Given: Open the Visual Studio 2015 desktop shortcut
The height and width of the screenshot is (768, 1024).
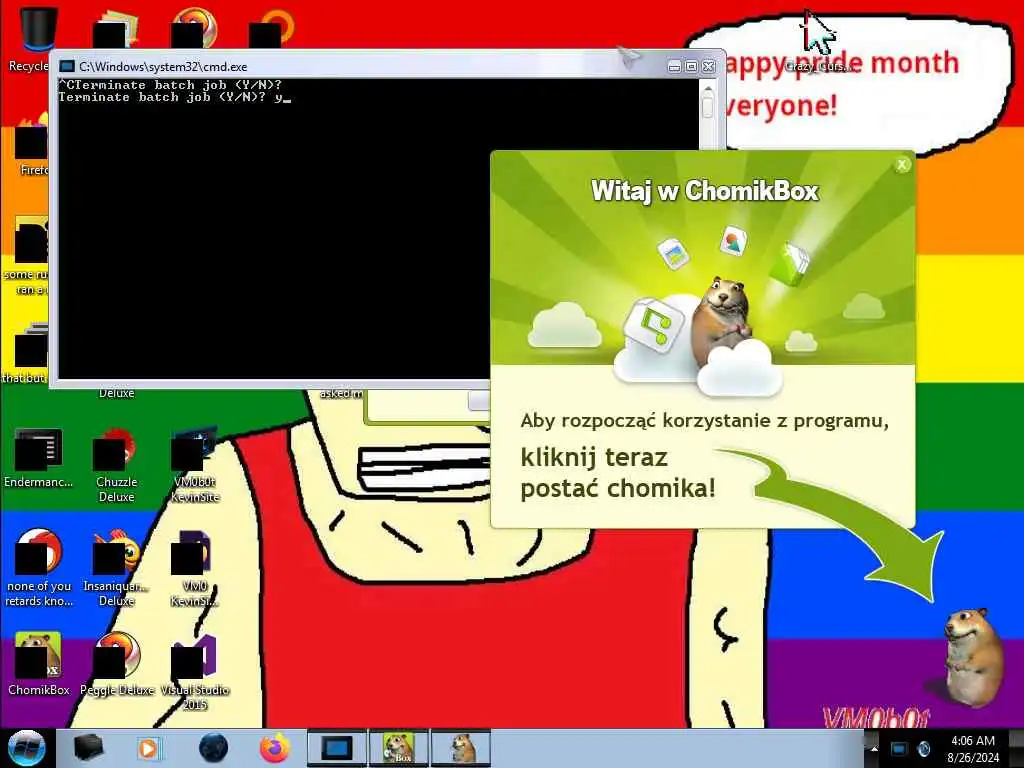Looking at the screenshot, I should [195, 671].
